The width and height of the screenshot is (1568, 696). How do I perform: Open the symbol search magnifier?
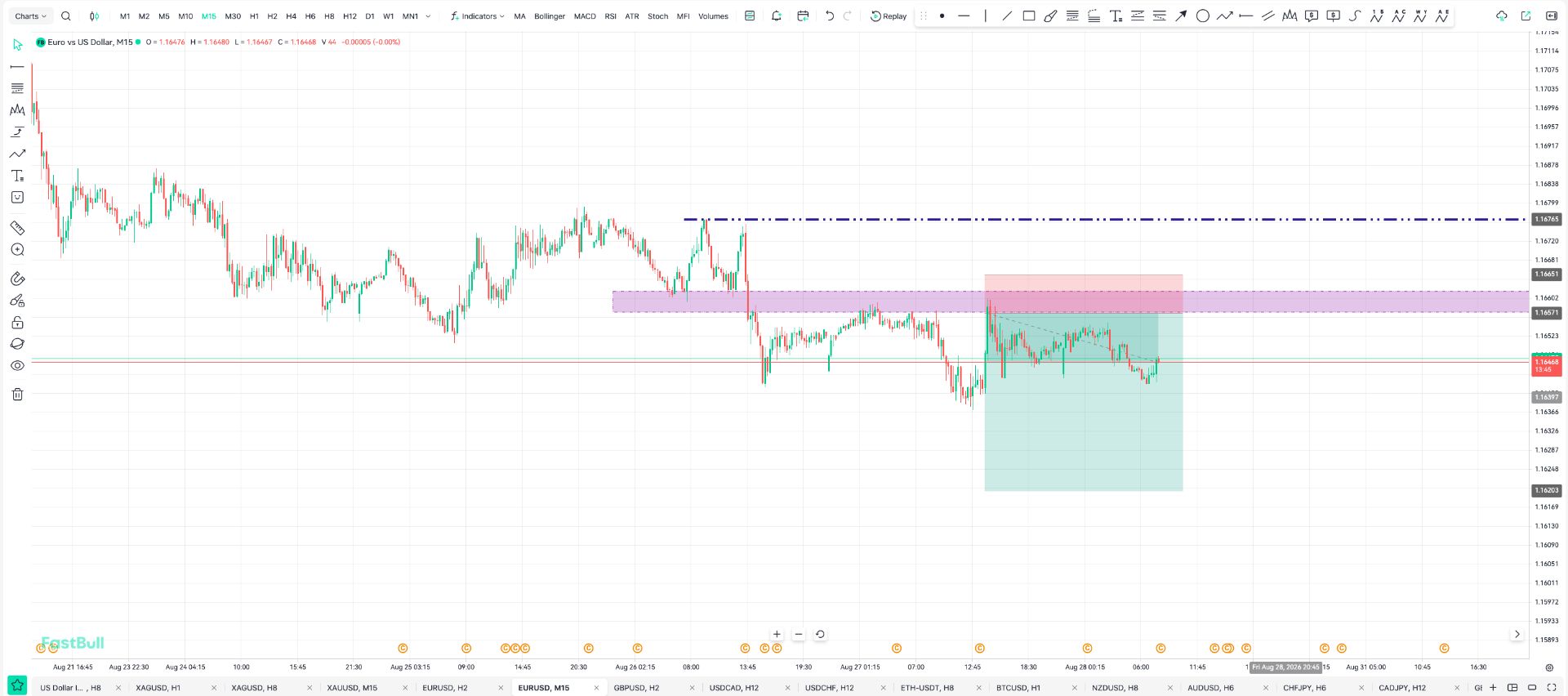[66, 16]
